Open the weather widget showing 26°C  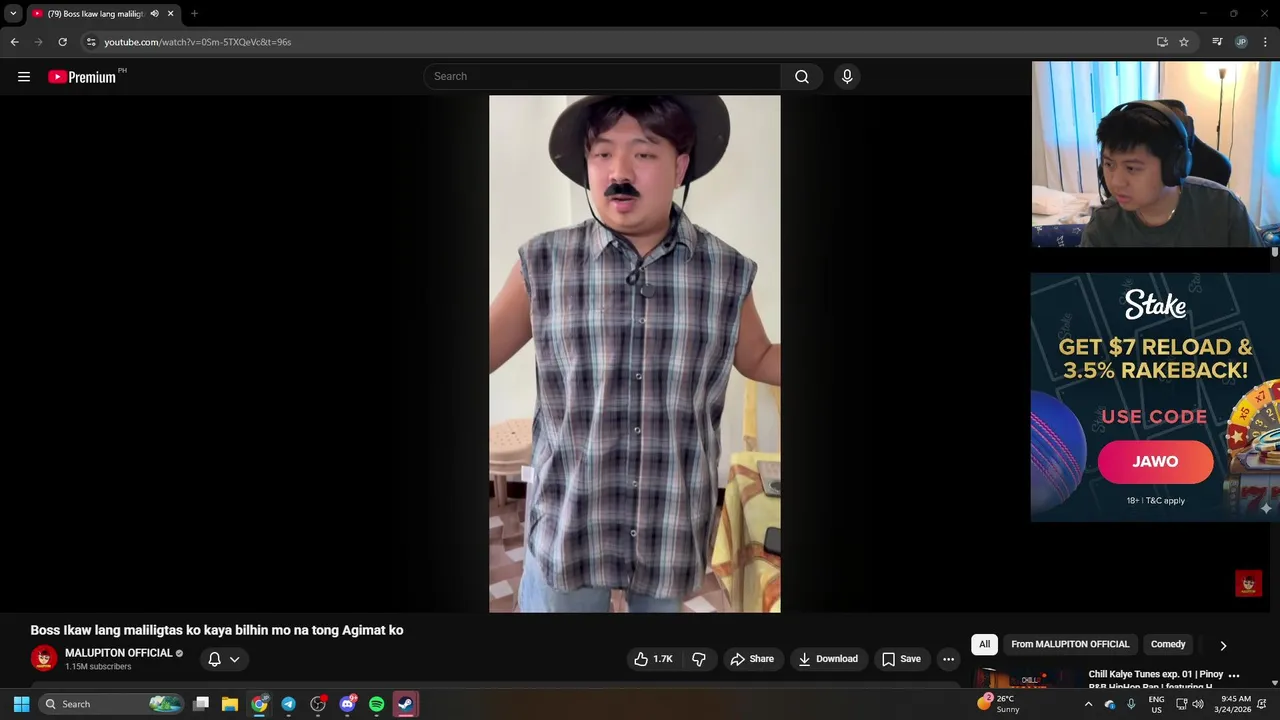tap(998, 704)
